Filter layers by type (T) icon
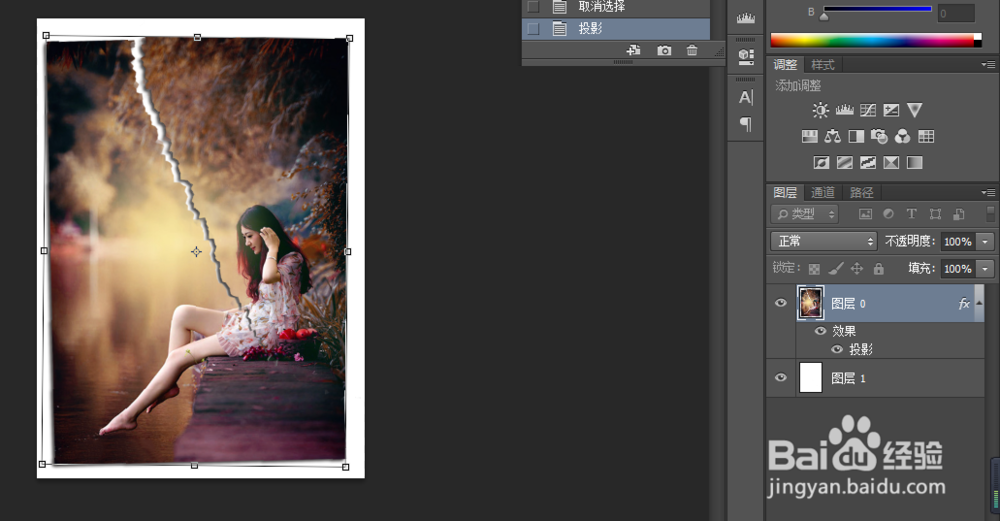 pos(911,214)
